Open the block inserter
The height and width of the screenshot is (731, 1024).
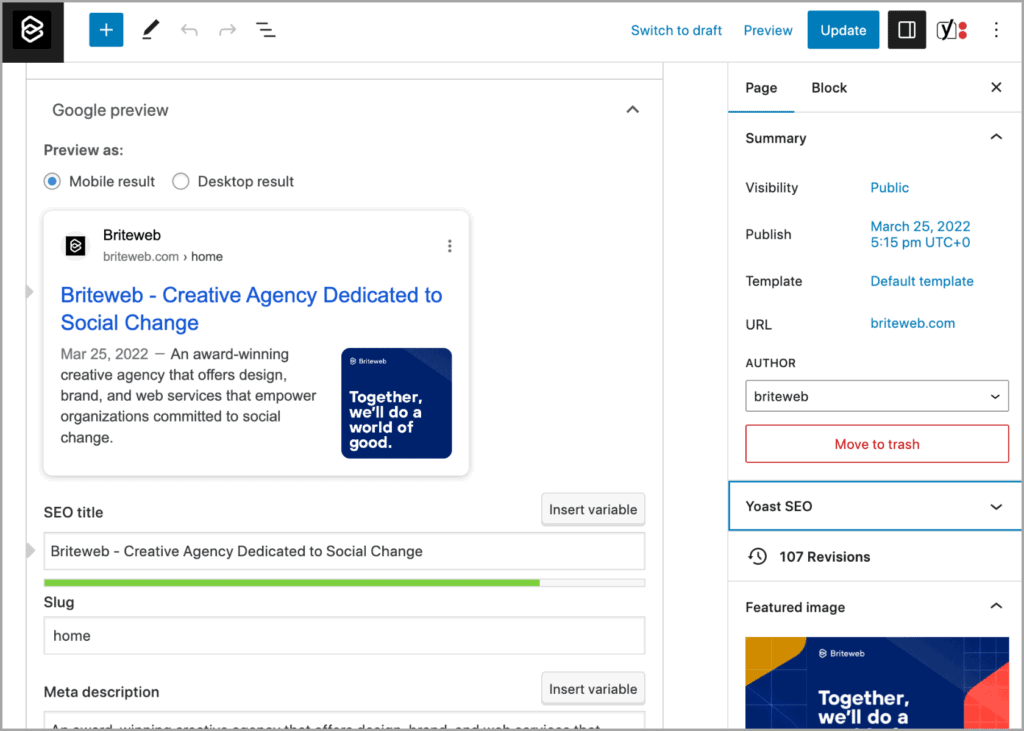(x=105, y=29)
